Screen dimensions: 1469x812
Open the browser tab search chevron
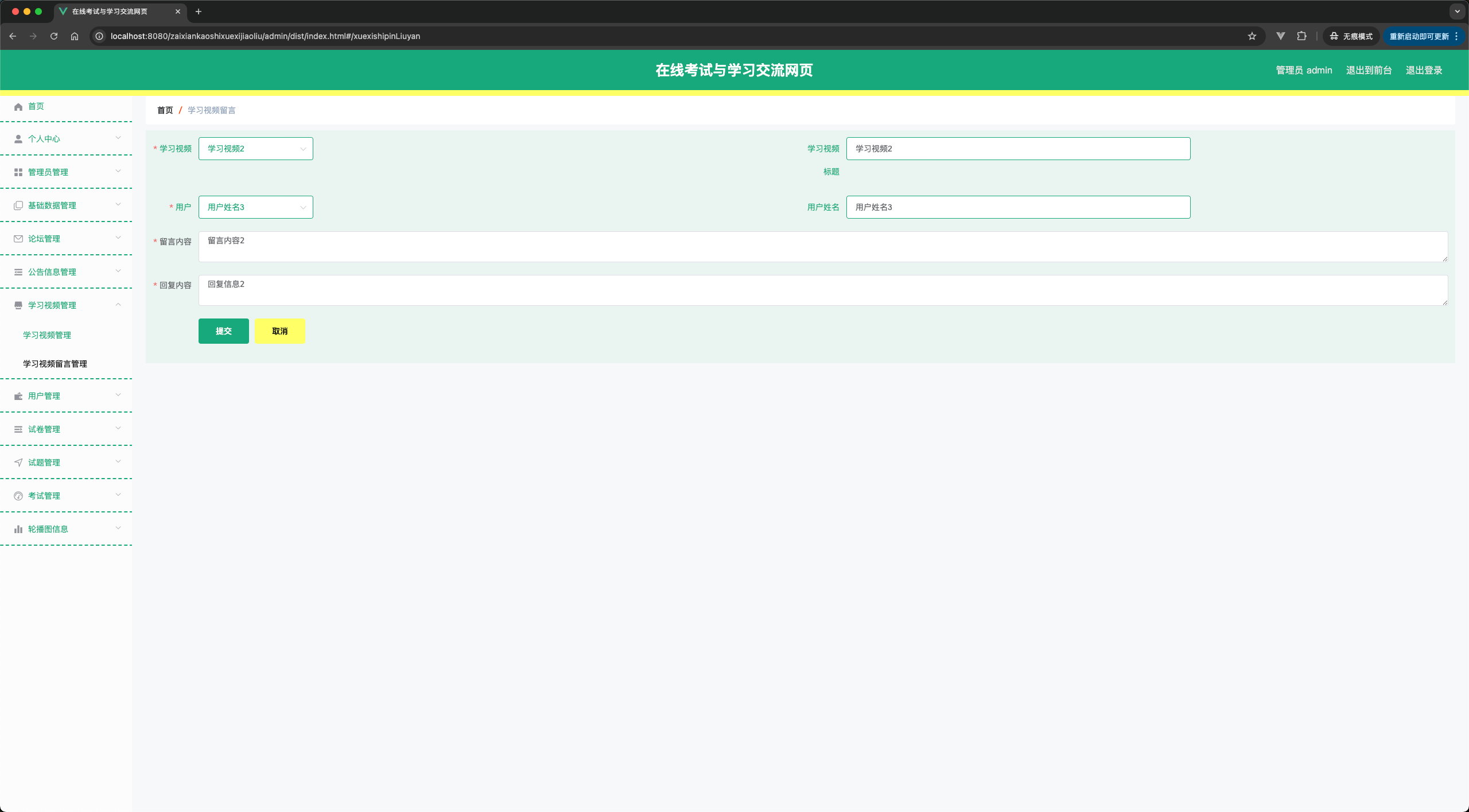point(1457,11)
